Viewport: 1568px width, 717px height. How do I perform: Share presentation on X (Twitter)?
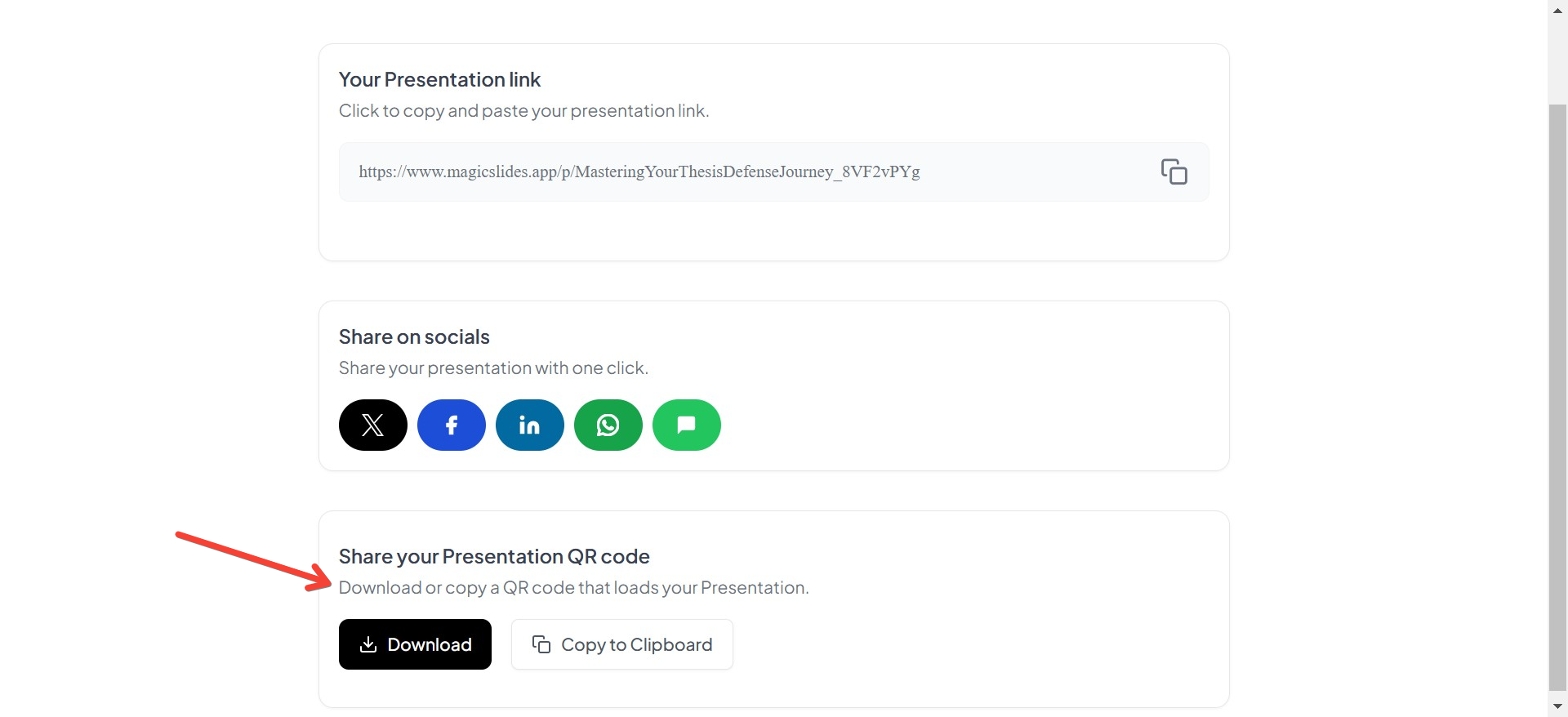click(x=372, y=425)
